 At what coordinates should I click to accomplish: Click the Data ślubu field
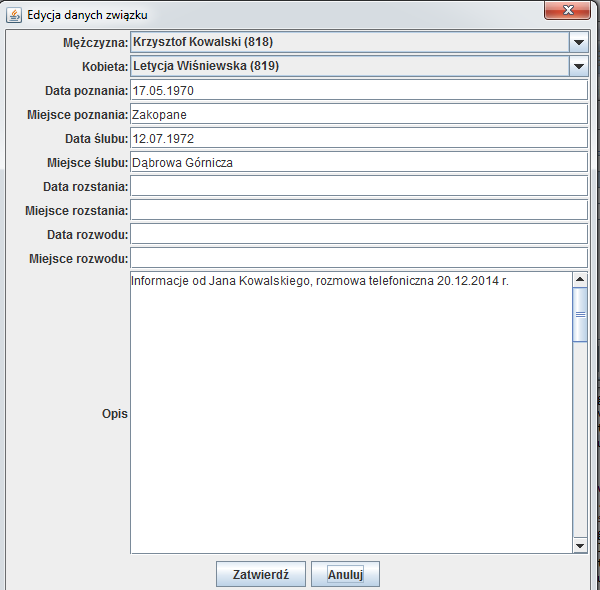[359, 139]
